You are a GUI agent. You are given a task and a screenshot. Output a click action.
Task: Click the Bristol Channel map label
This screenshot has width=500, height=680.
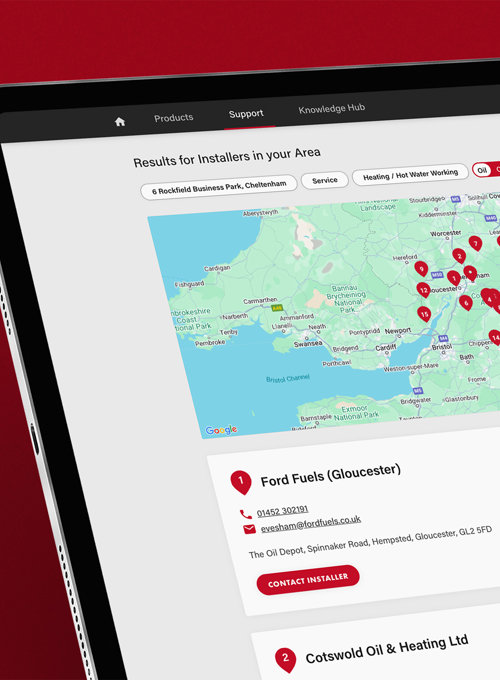pyautogui.click(x=288, y=378)
